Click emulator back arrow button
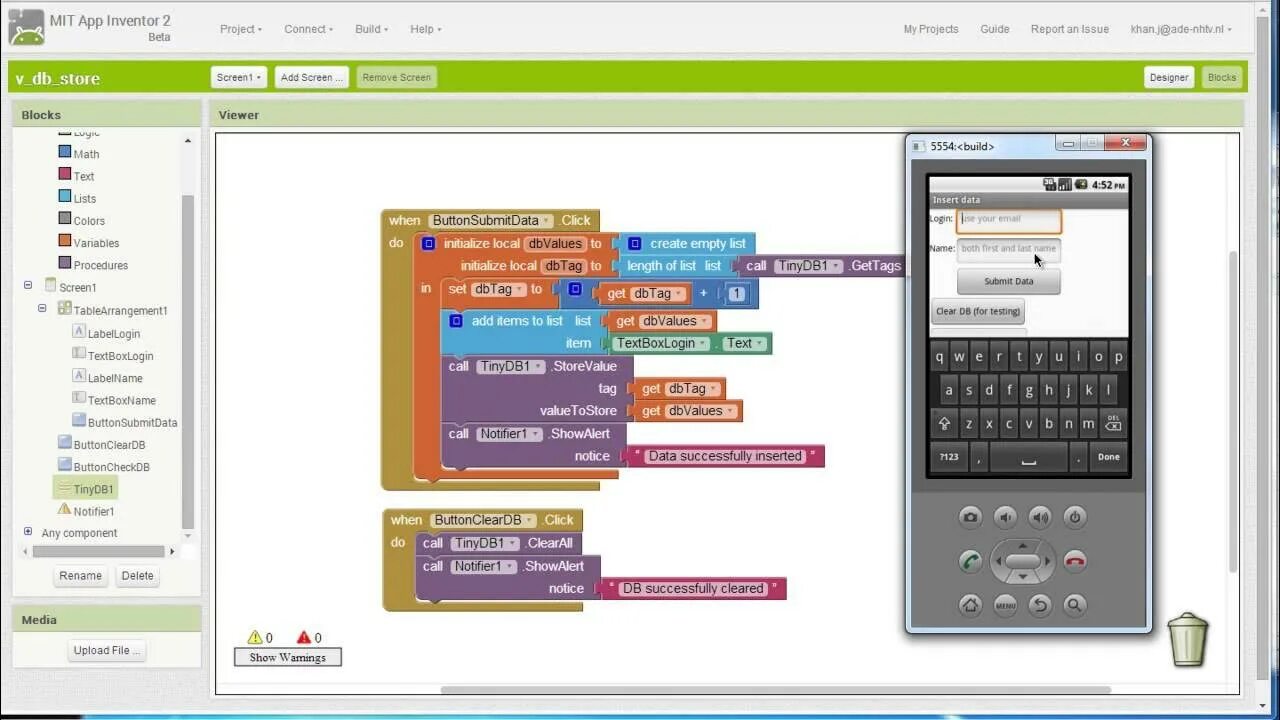The height and width of the screenshot is (720, 1280). (x=1040, y=604)
